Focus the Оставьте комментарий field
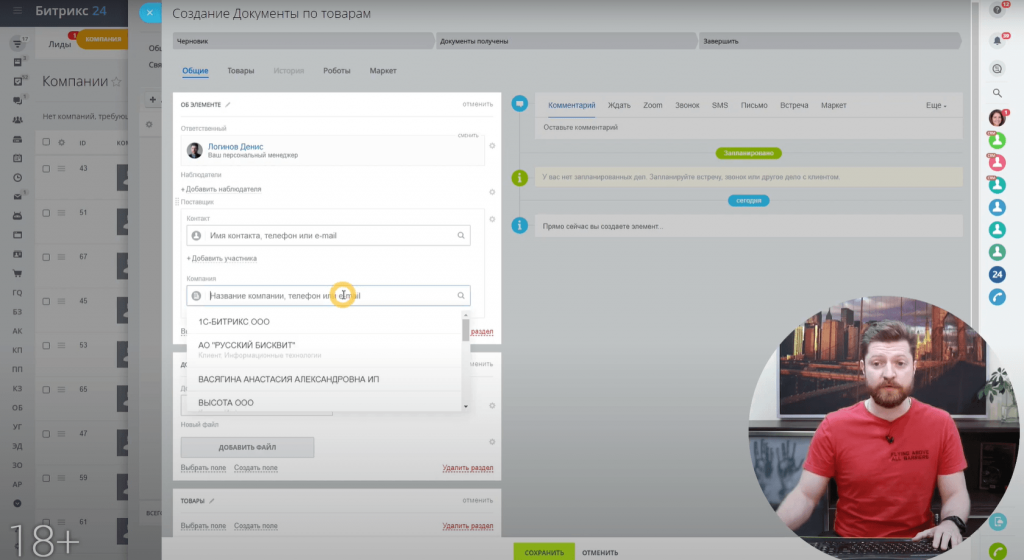The height and width of the screenshot is (560, 1024). [748, 127]
